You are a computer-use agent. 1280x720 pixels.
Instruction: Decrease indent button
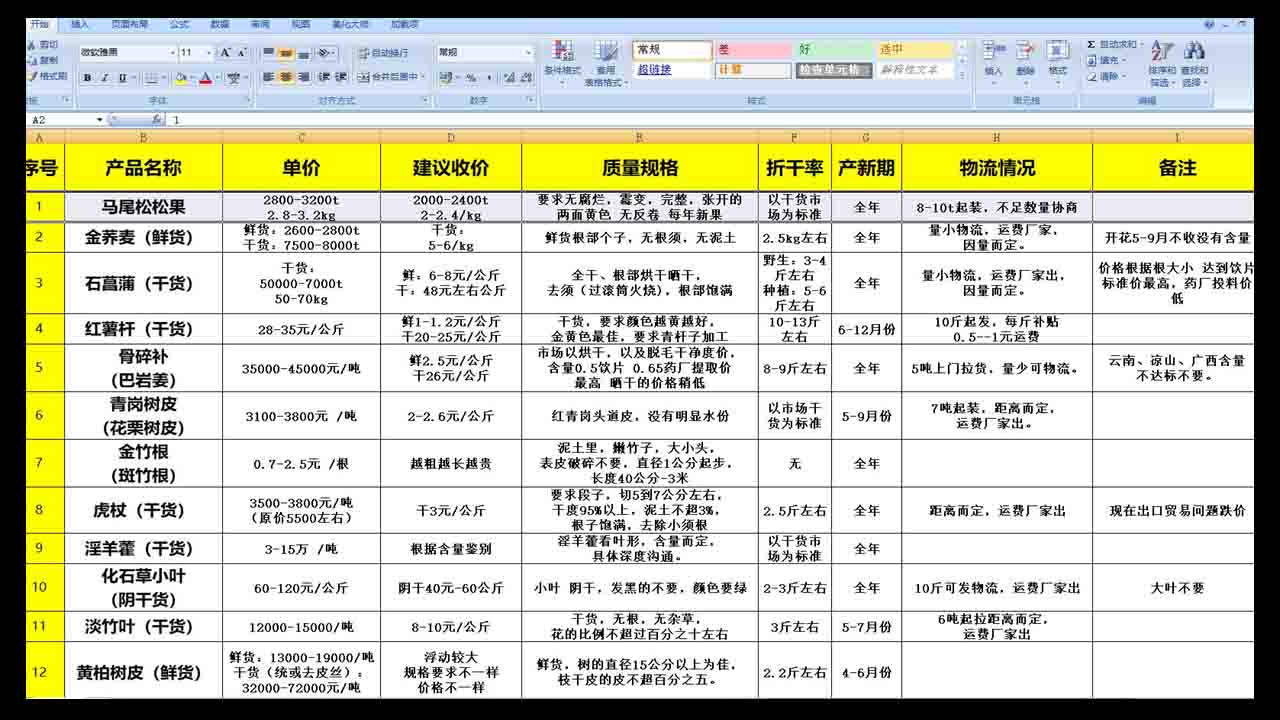click(325, 77)
